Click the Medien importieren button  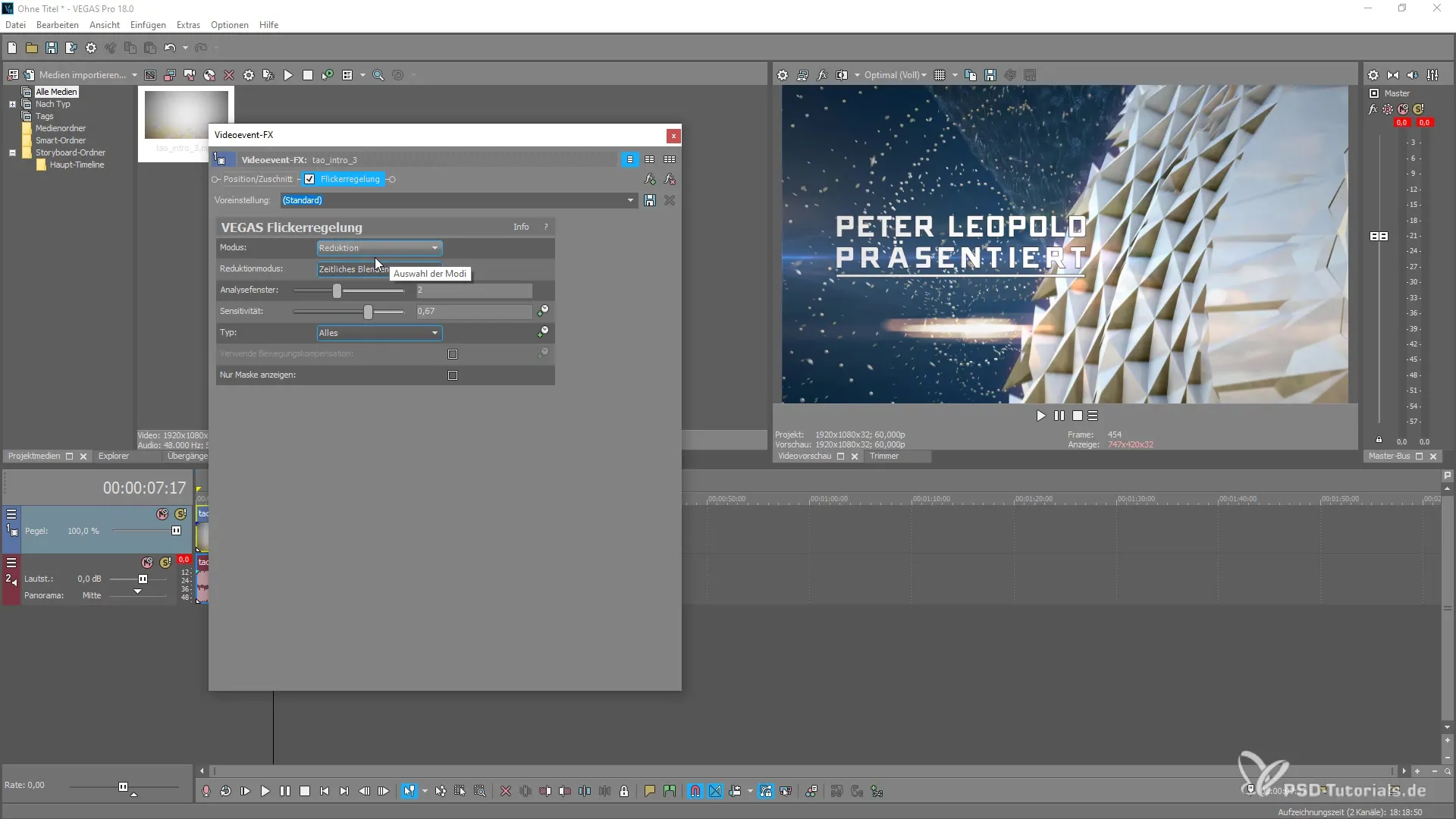pos(74,75)
